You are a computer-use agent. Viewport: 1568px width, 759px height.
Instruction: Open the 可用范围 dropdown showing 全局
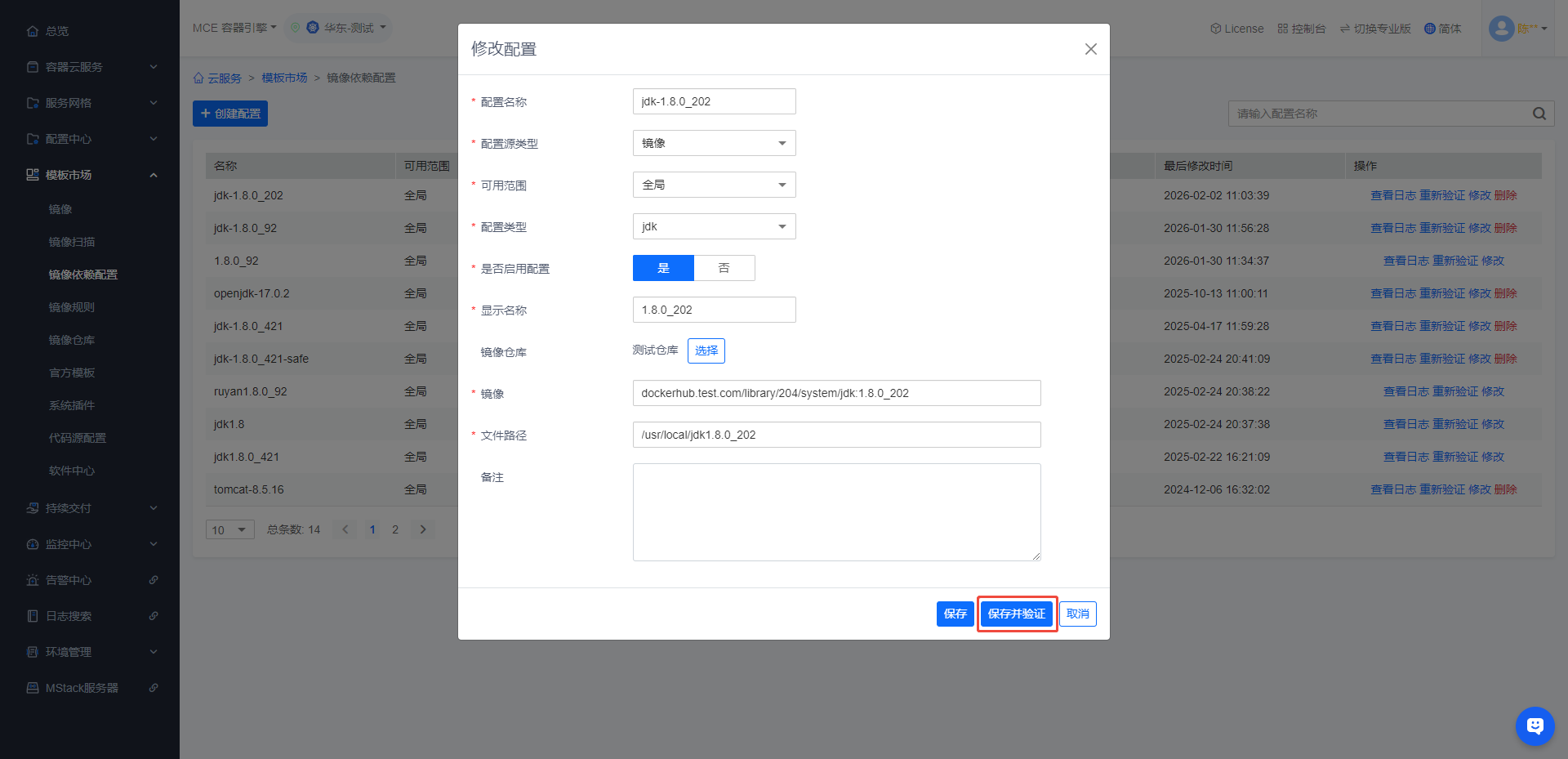(714, 185)
